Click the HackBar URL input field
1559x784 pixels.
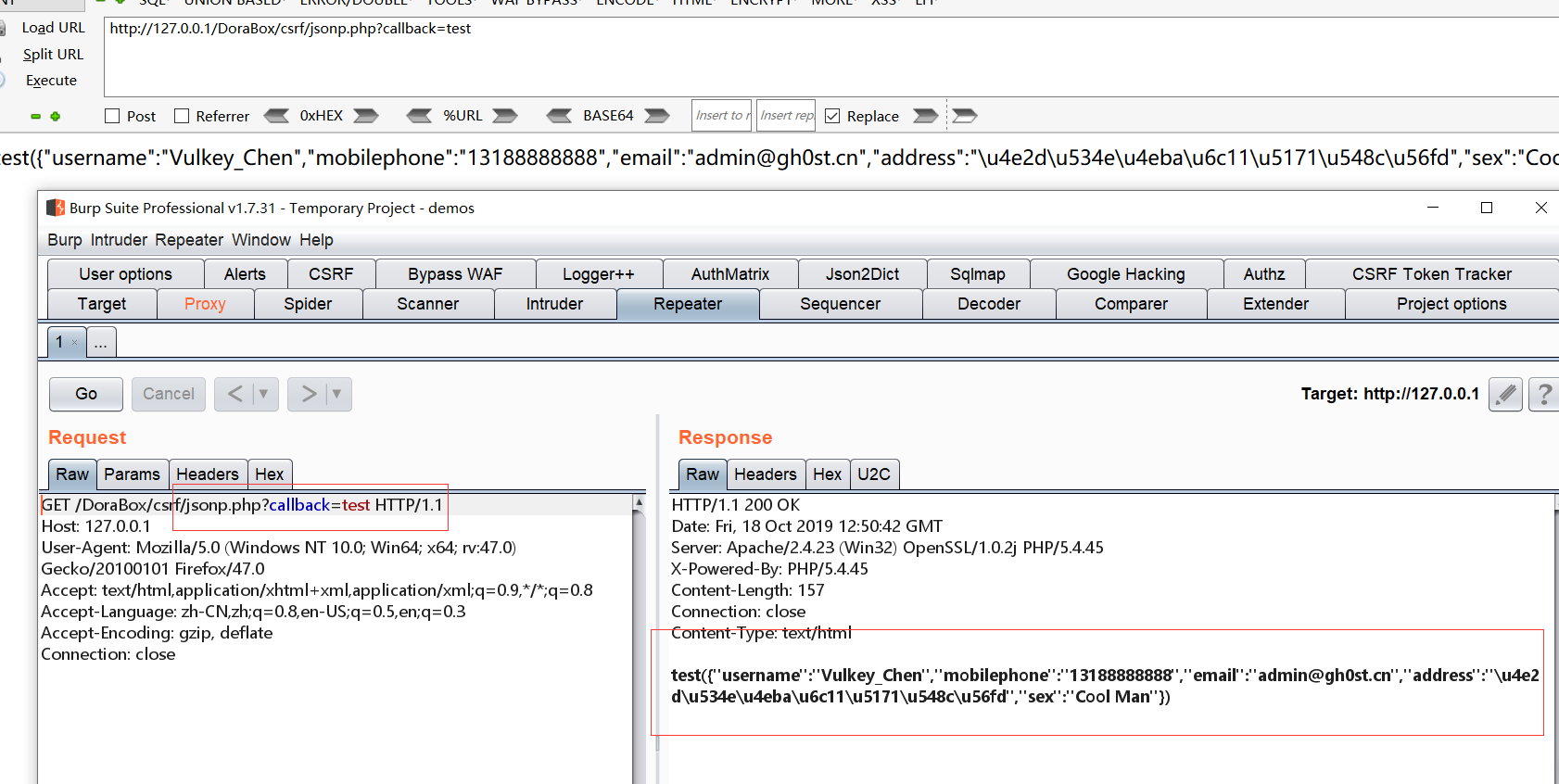tap(831, 56)
